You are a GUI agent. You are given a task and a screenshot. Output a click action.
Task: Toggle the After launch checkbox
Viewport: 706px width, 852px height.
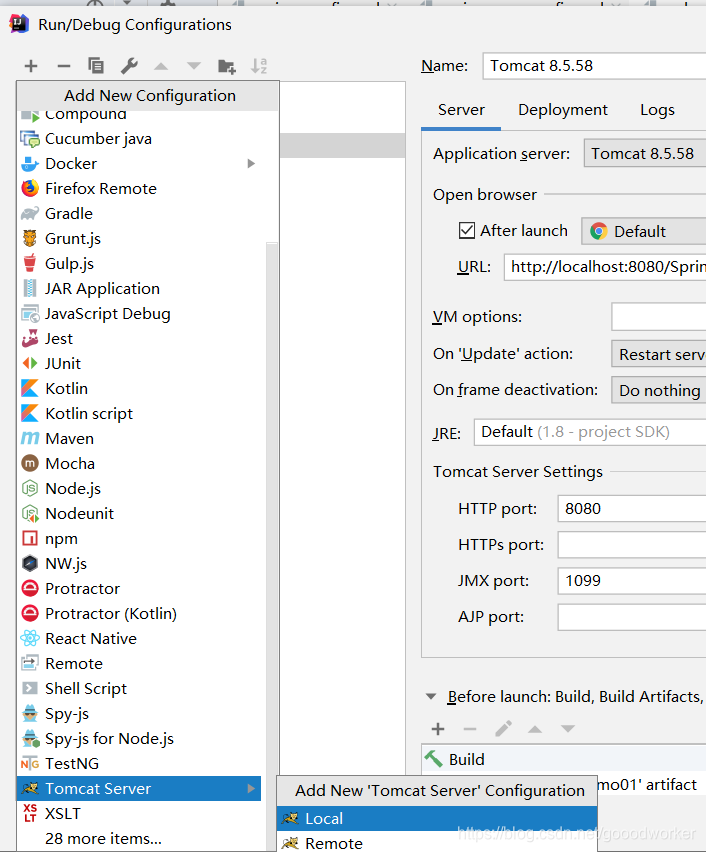pyautogui.click(x=467, y=230)
